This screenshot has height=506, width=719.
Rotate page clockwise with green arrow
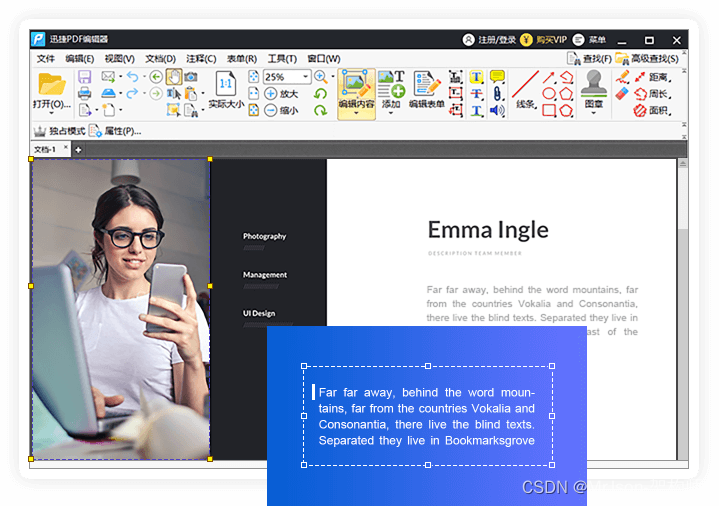[x=321, y=110]
